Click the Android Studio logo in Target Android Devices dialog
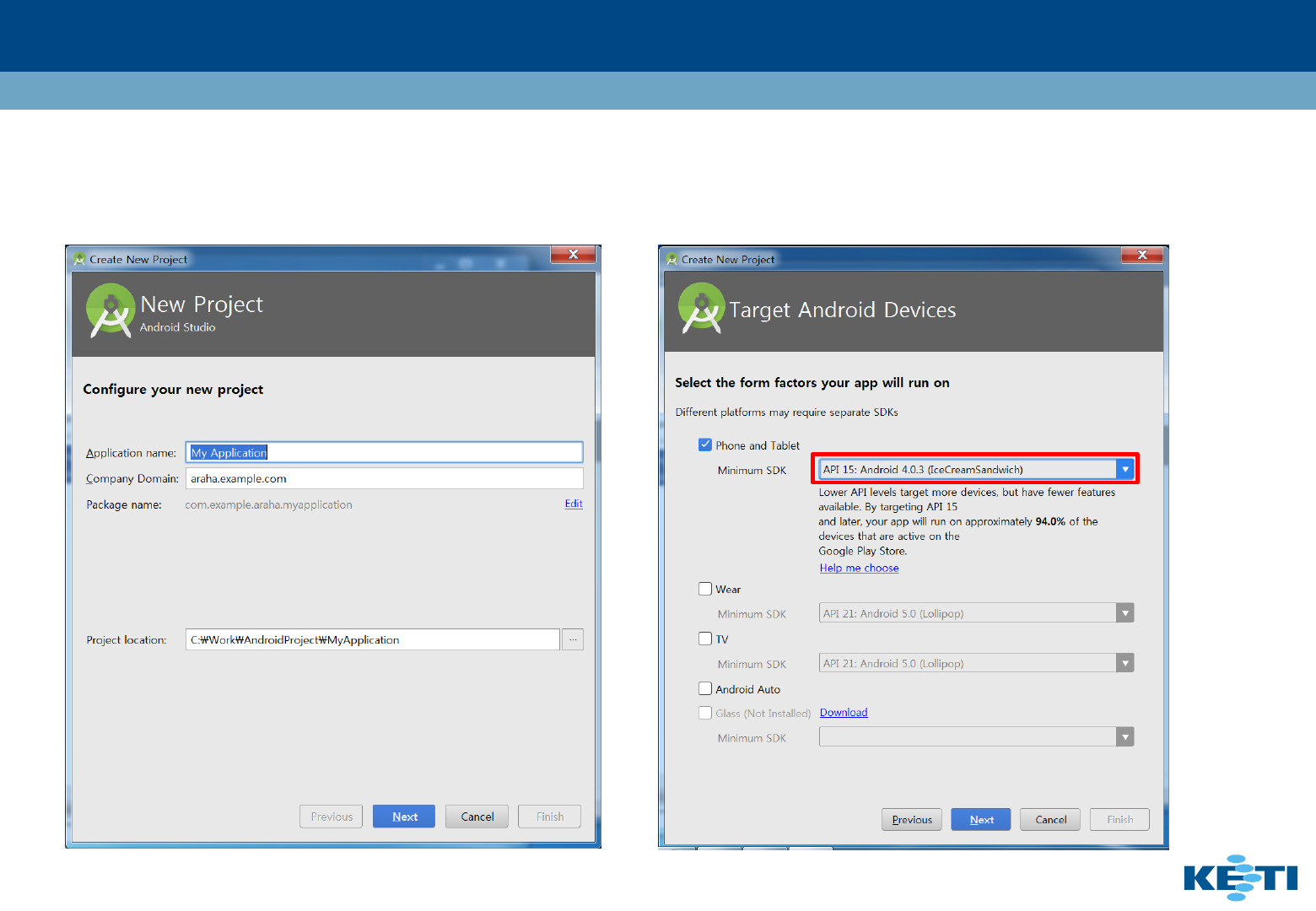Image resolution: width=1316 pixels, height=911 pixels. pos(702,309)
